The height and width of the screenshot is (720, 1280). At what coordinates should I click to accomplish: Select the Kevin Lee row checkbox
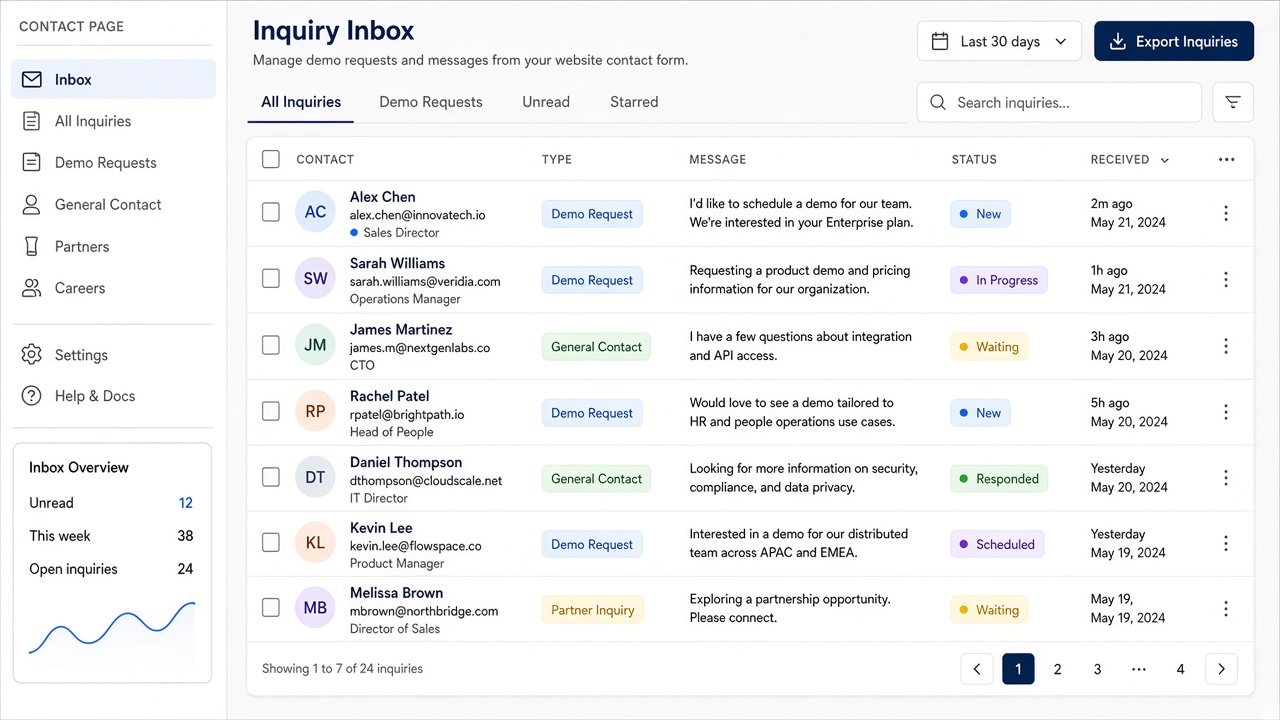tap(271, 542)
